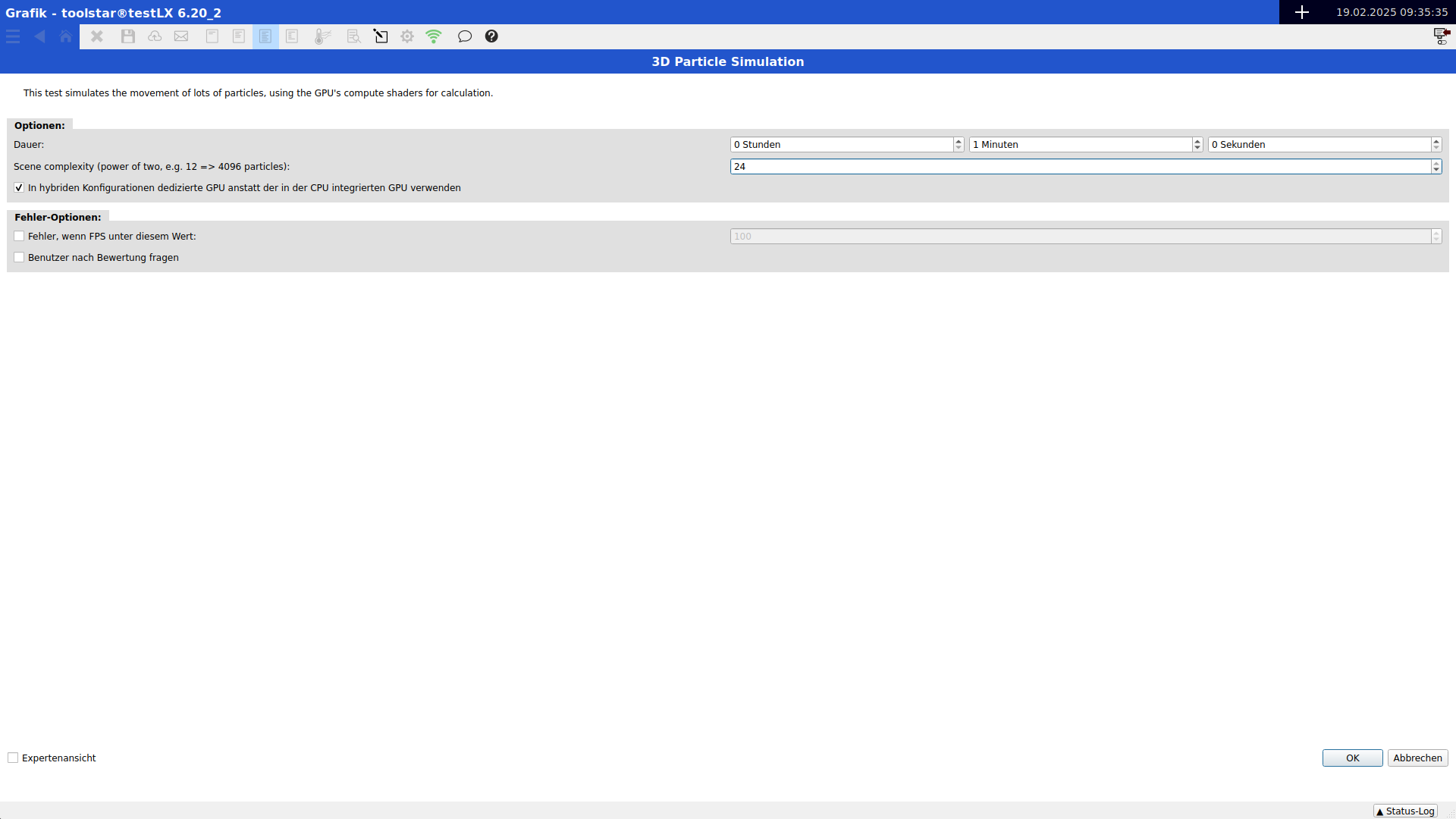The height and width of the screenshot is (819, 1456).
Task: Open the Wi-Fi network icon
Action: (x=434, y=36)
